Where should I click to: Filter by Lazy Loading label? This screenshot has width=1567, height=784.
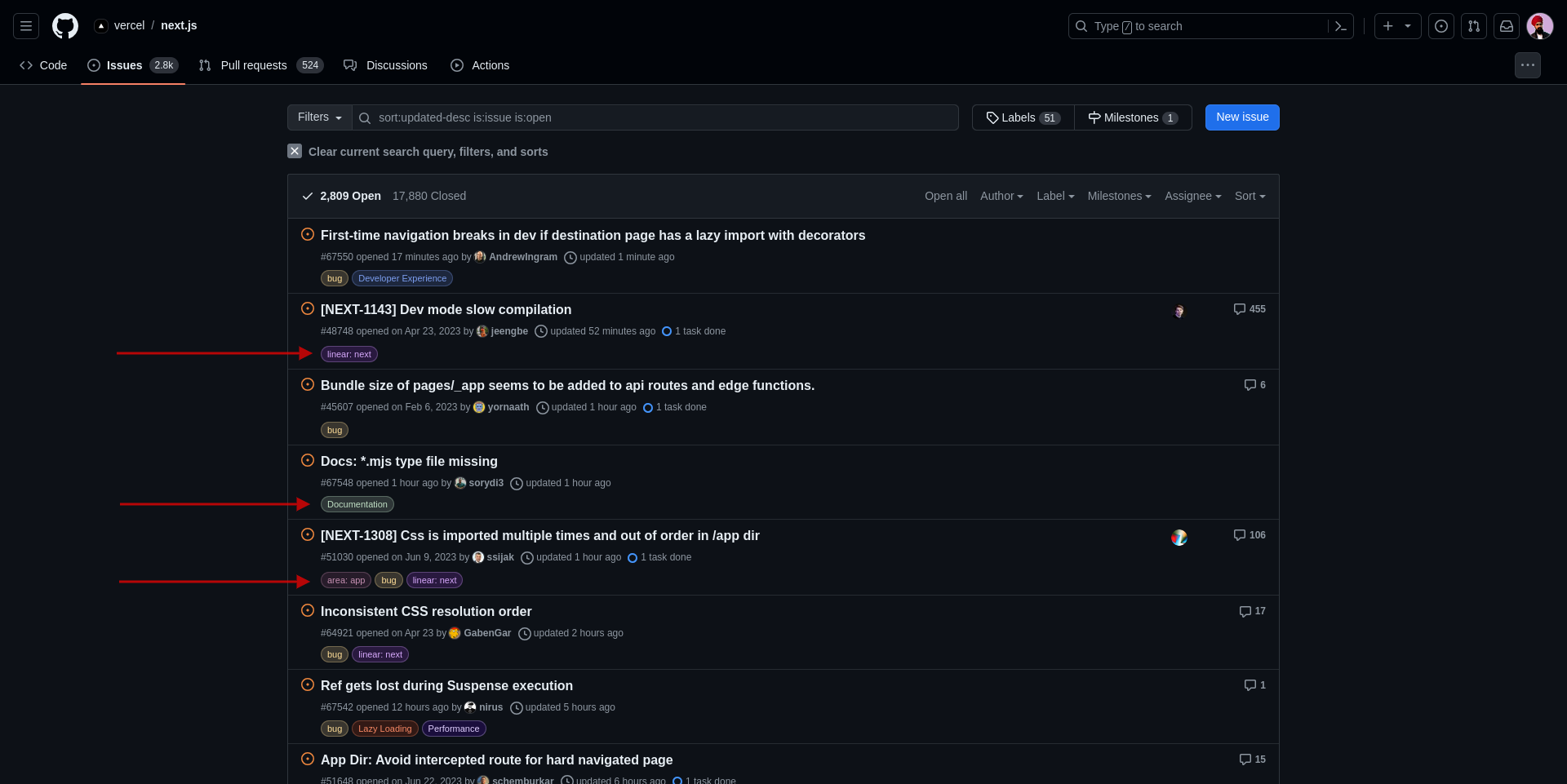385,729
